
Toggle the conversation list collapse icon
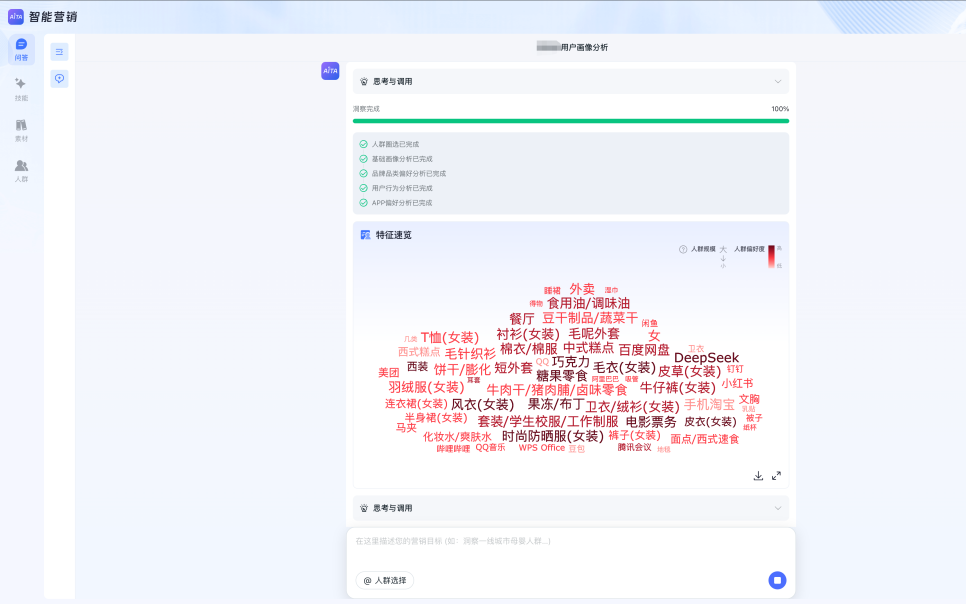pyautogui.click(x=59, y=52)
